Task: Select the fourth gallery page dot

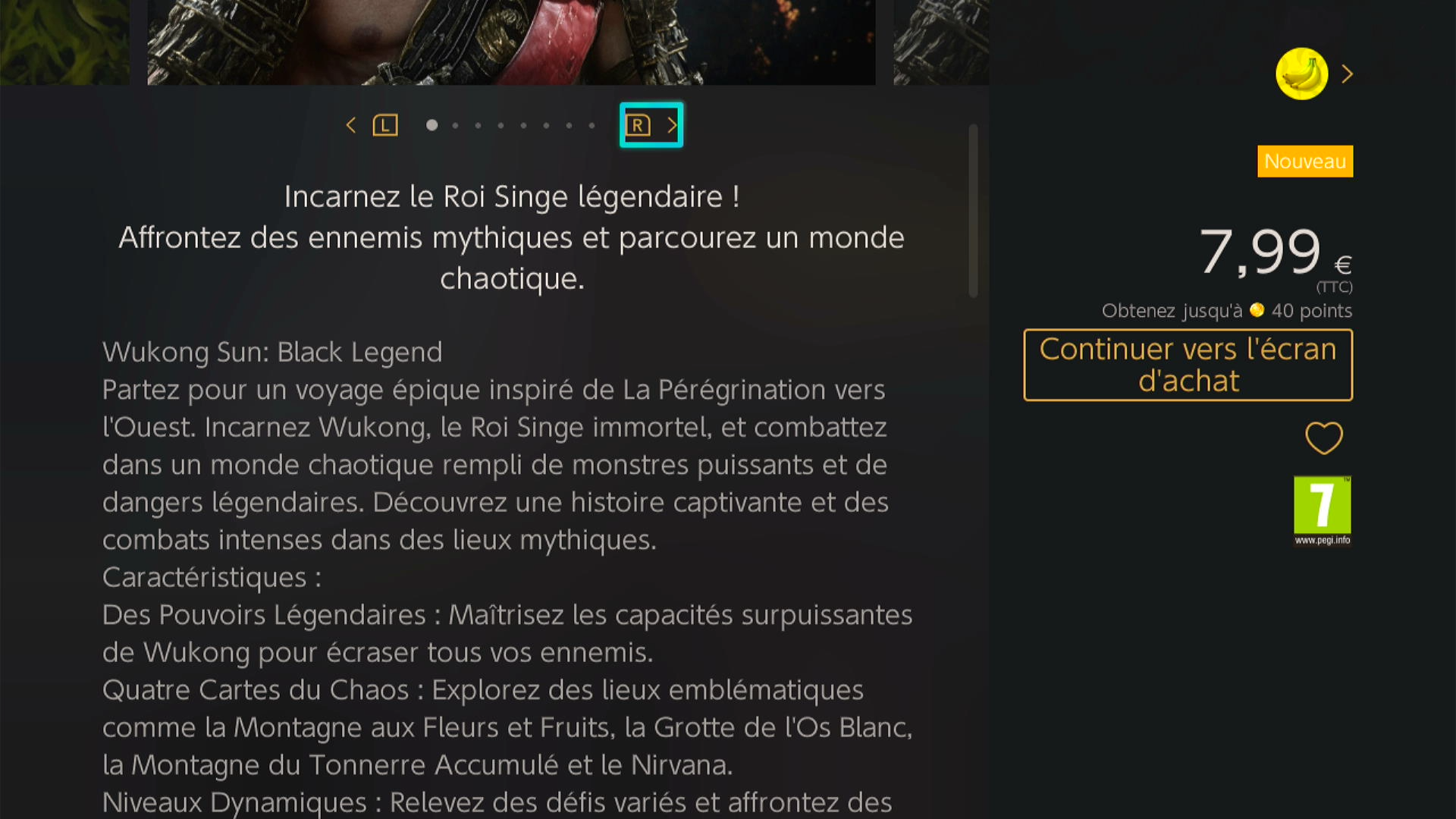Action: [500, 125]
